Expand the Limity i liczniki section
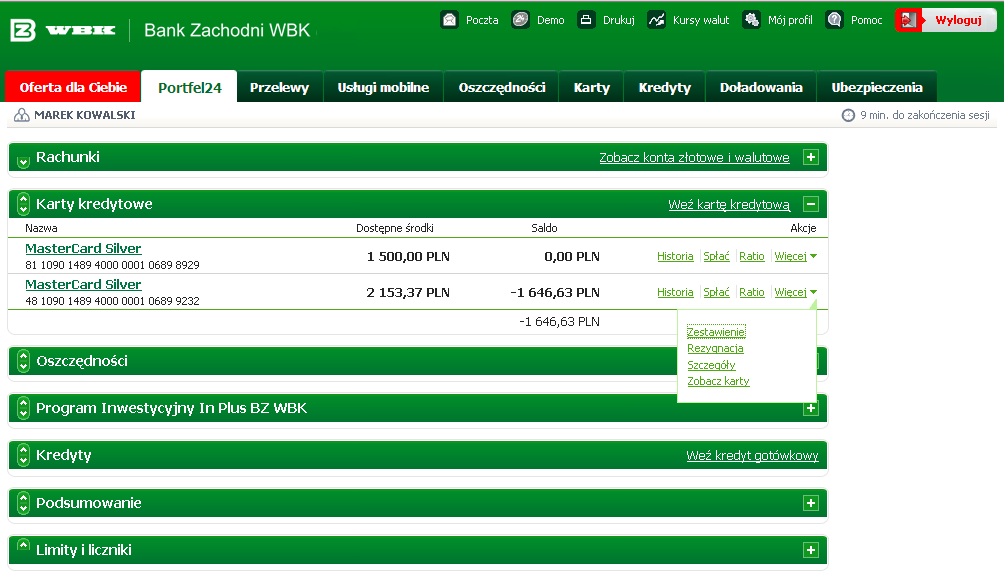1004x576 pixels. pos(811,550)
